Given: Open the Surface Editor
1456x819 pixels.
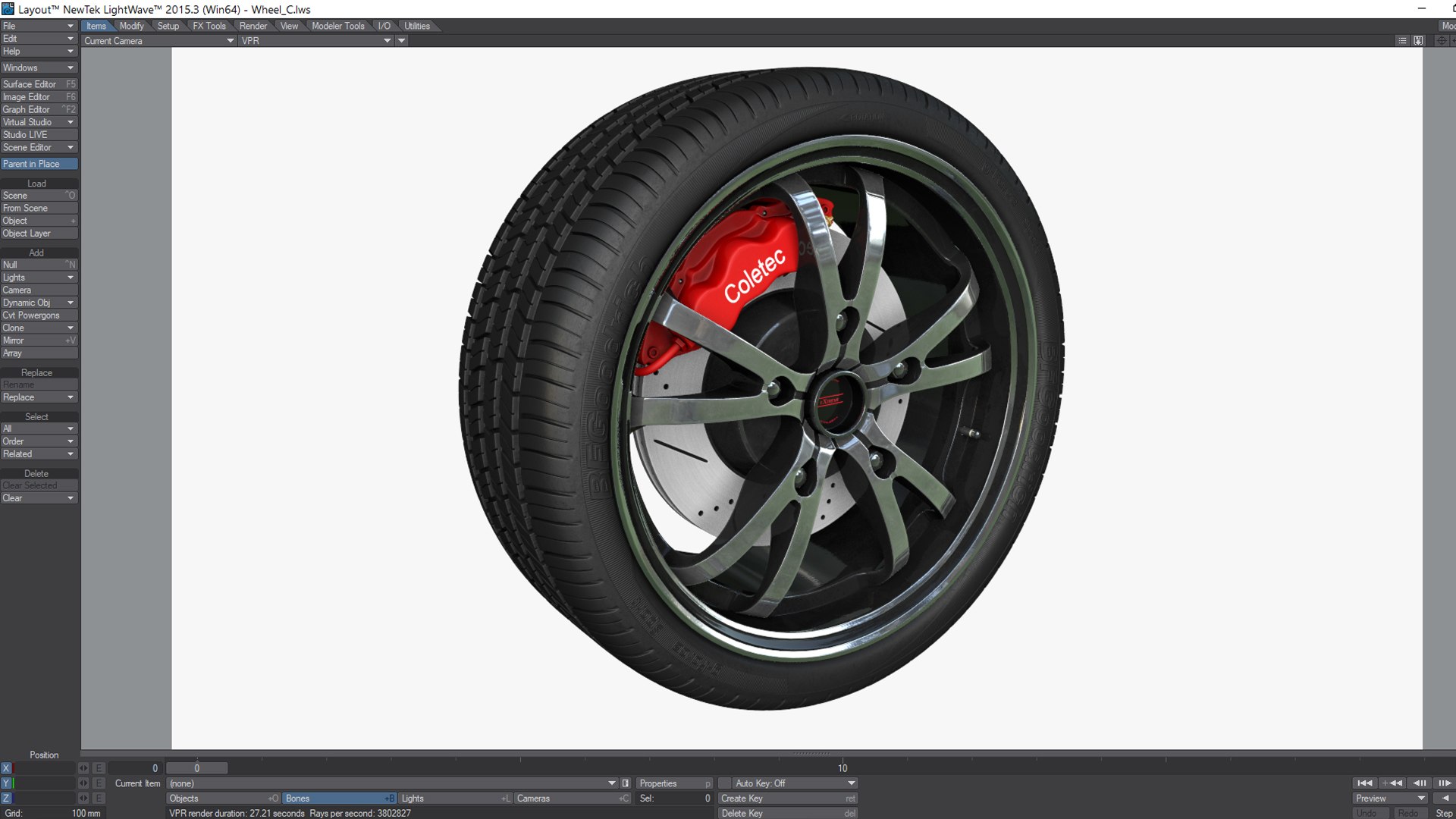Looking at the screenshot, I should tap(39, 84).
